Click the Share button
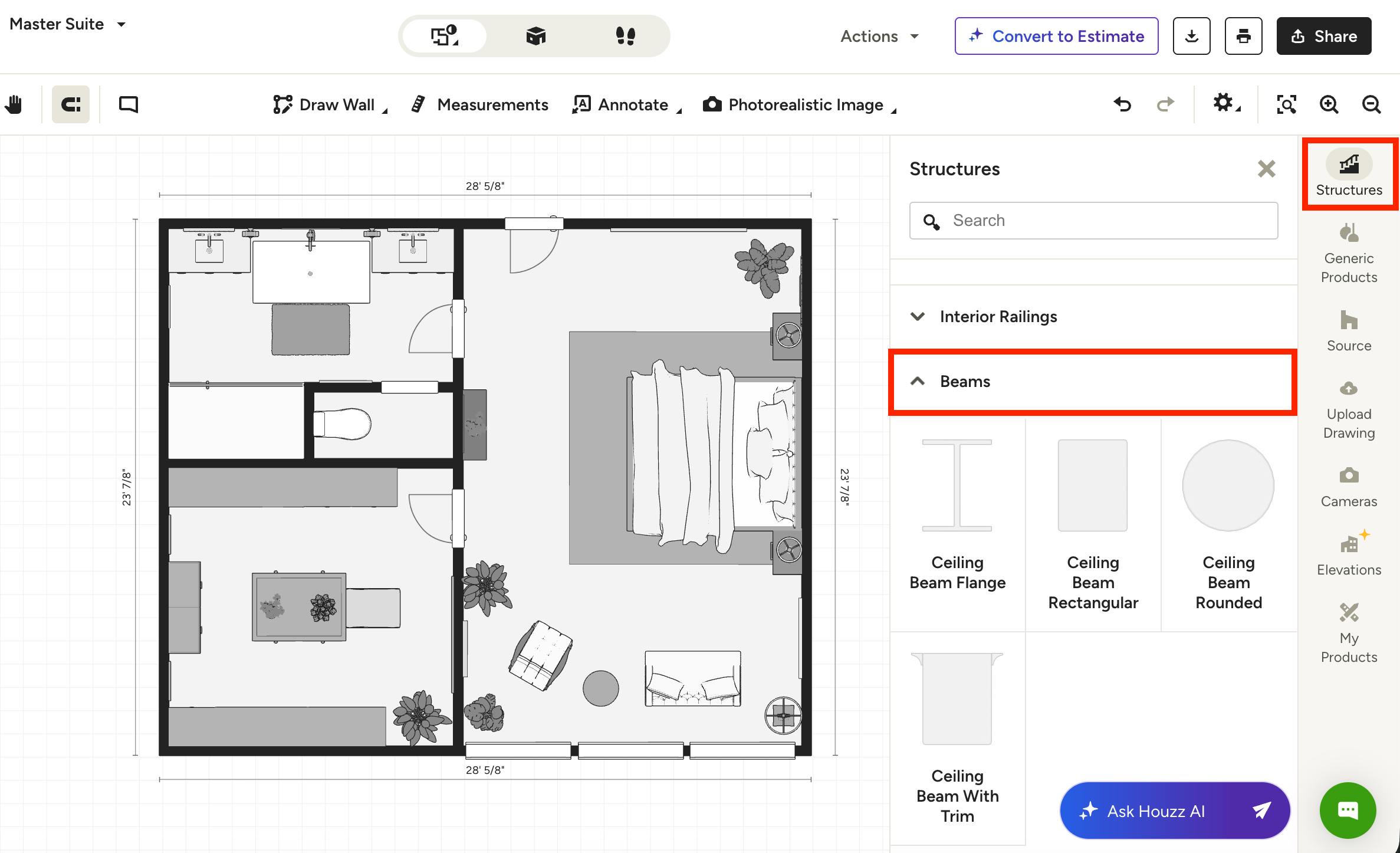Viewport: 1400px width, 853px height. [x=1323, y=36]
